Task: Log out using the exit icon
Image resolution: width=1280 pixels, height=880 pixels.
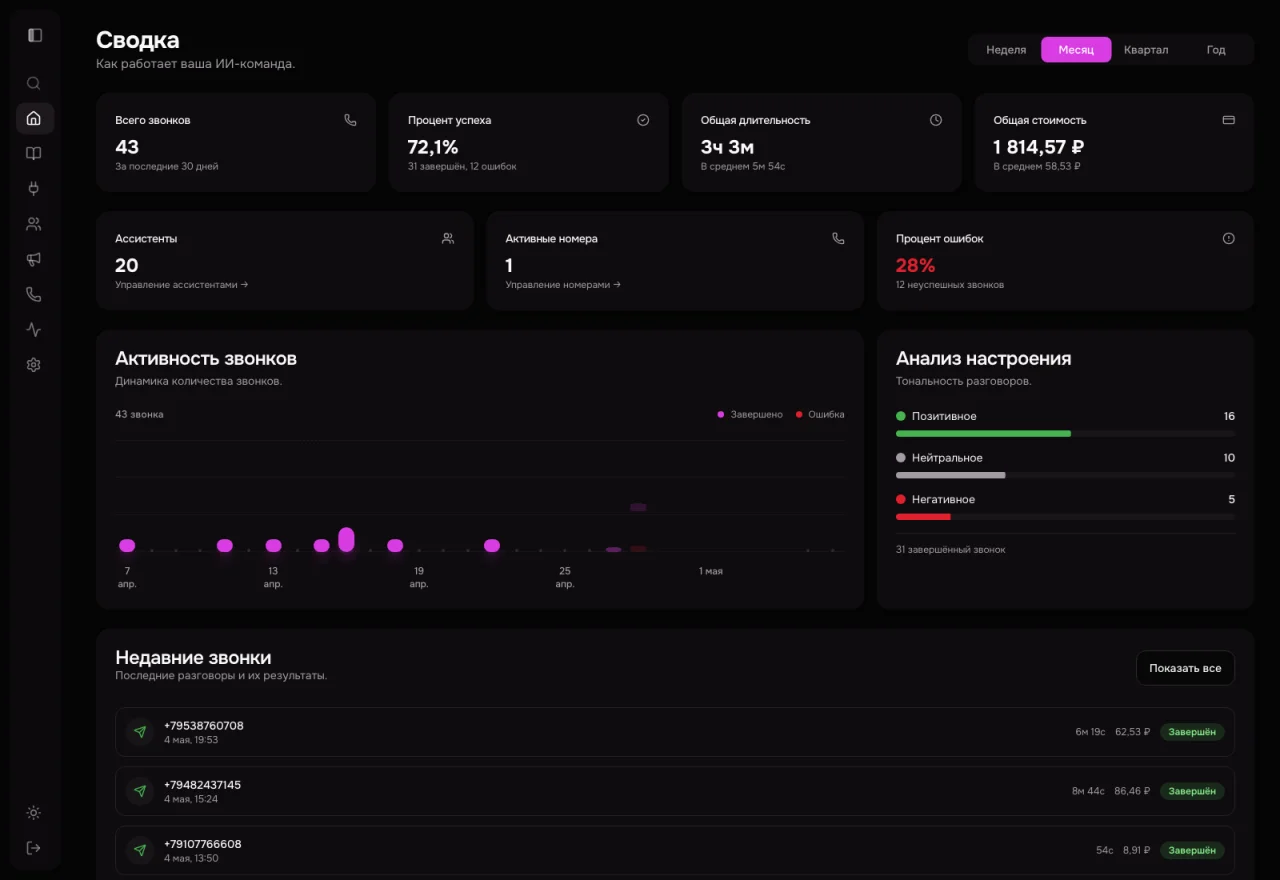Action: 34,848
